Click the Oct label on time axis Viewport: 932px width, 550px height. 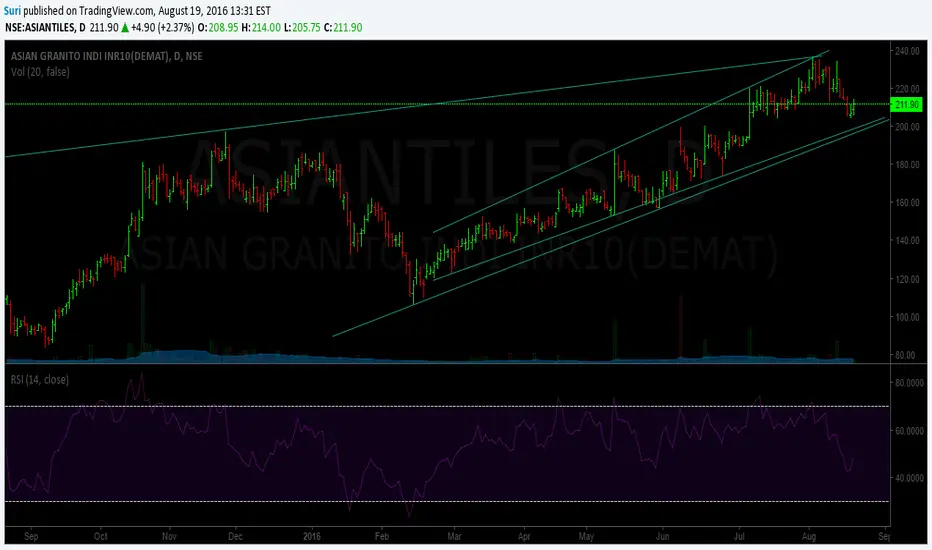pyautogui.click(x=100, y=536)
